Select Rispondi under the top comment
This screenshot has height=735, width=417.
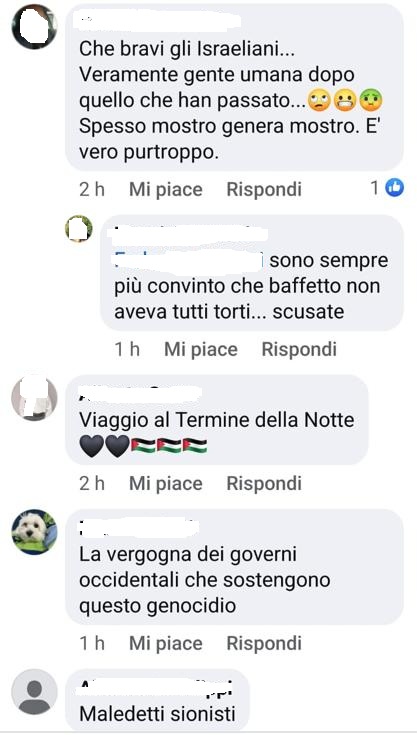click(x=264, y=189)
